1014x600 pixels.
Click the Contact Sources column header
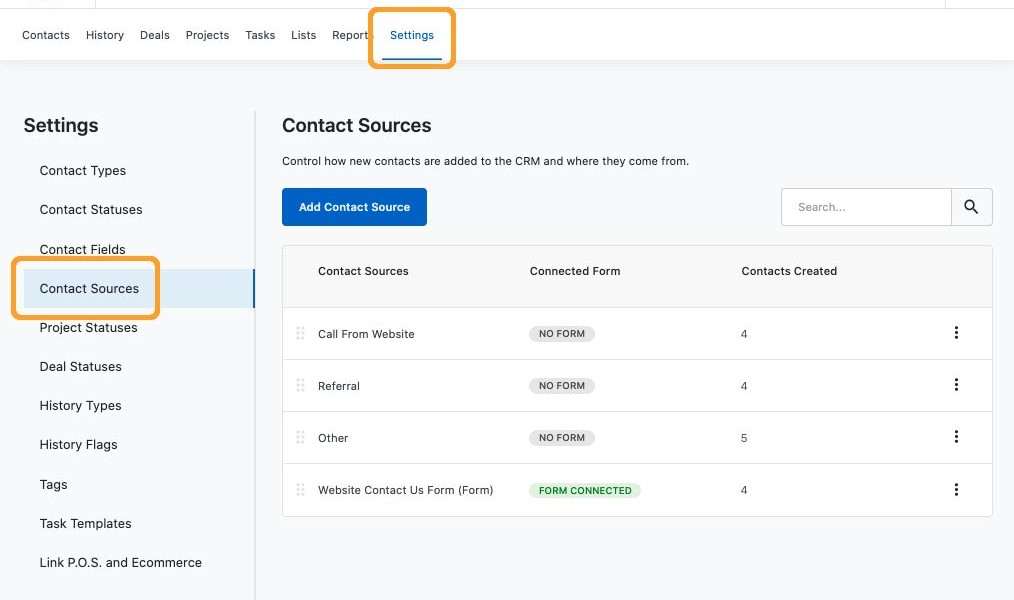(363, 271)
